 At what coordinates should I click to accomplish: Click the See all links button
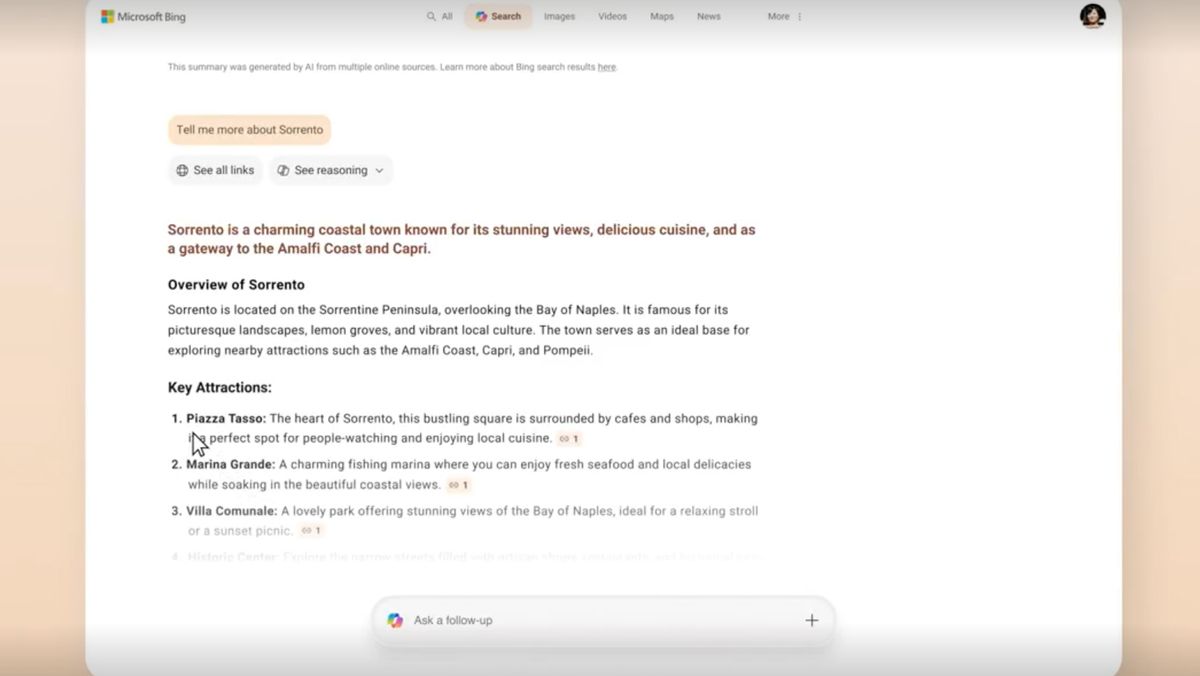click(215, 171)
